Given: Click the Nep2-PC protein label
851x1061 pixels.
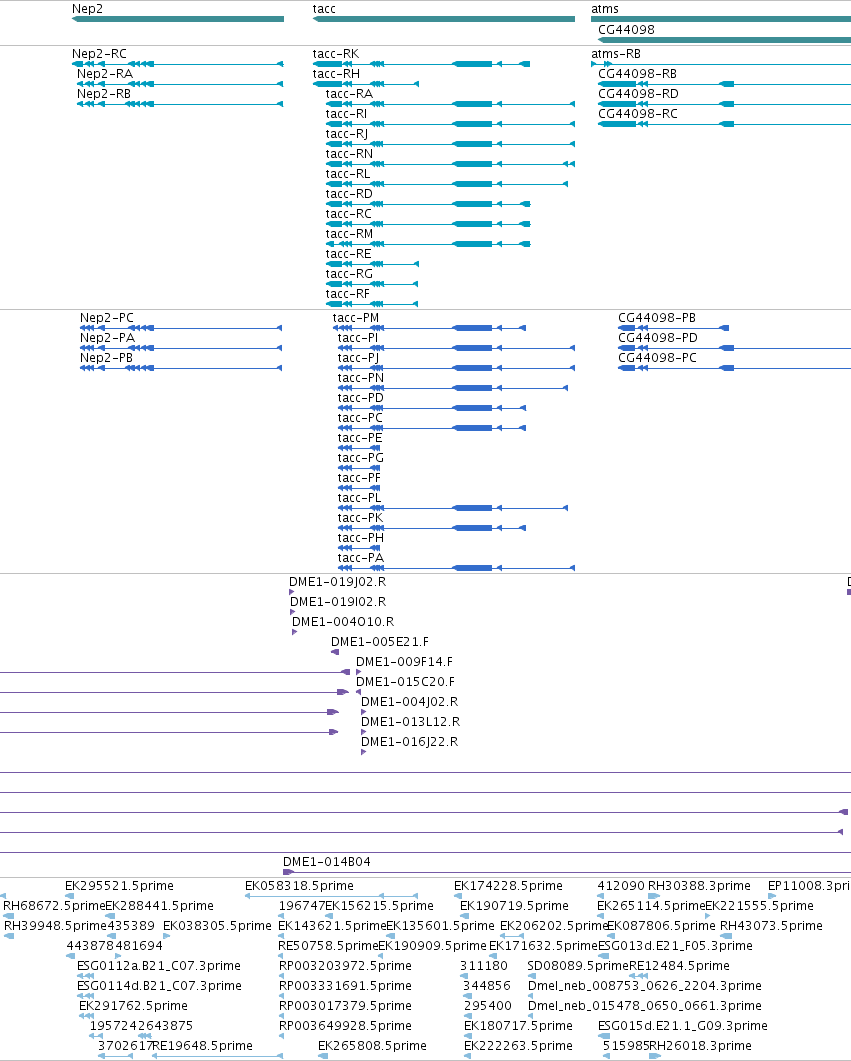Looking at the screenshot, I should (107, 317).
